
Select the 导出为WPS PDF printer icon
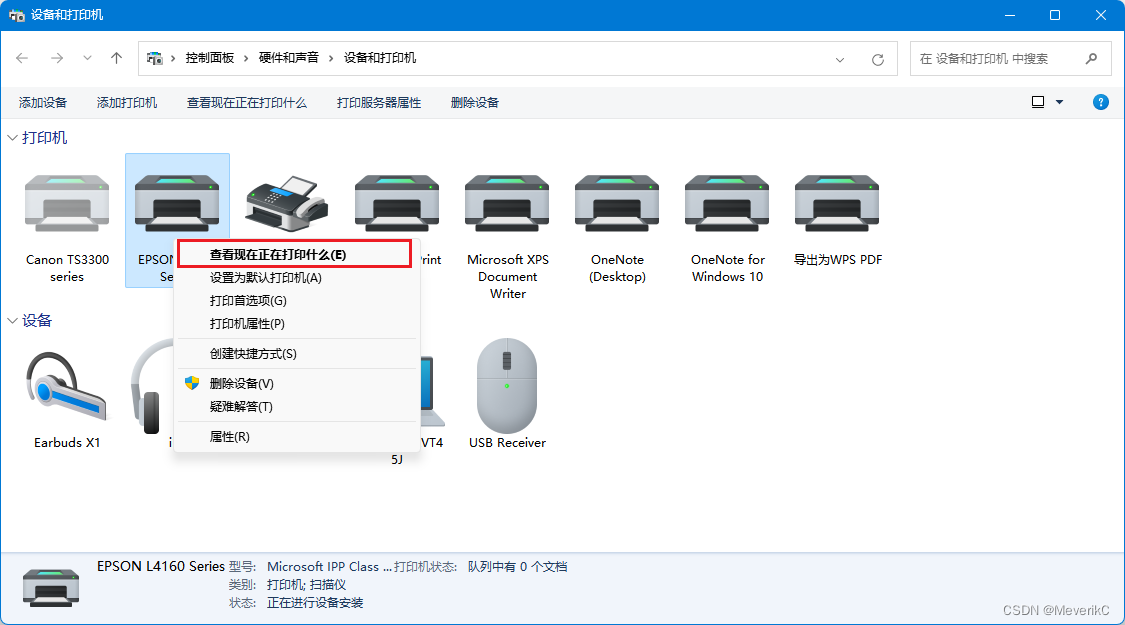(837, 204)
